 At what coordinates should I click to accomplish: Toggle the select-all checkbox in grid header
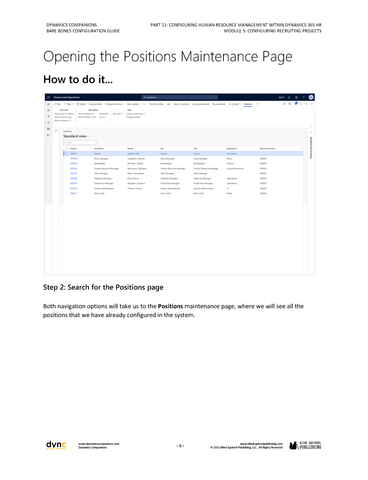pyautogui.click(x=66, y=149)
